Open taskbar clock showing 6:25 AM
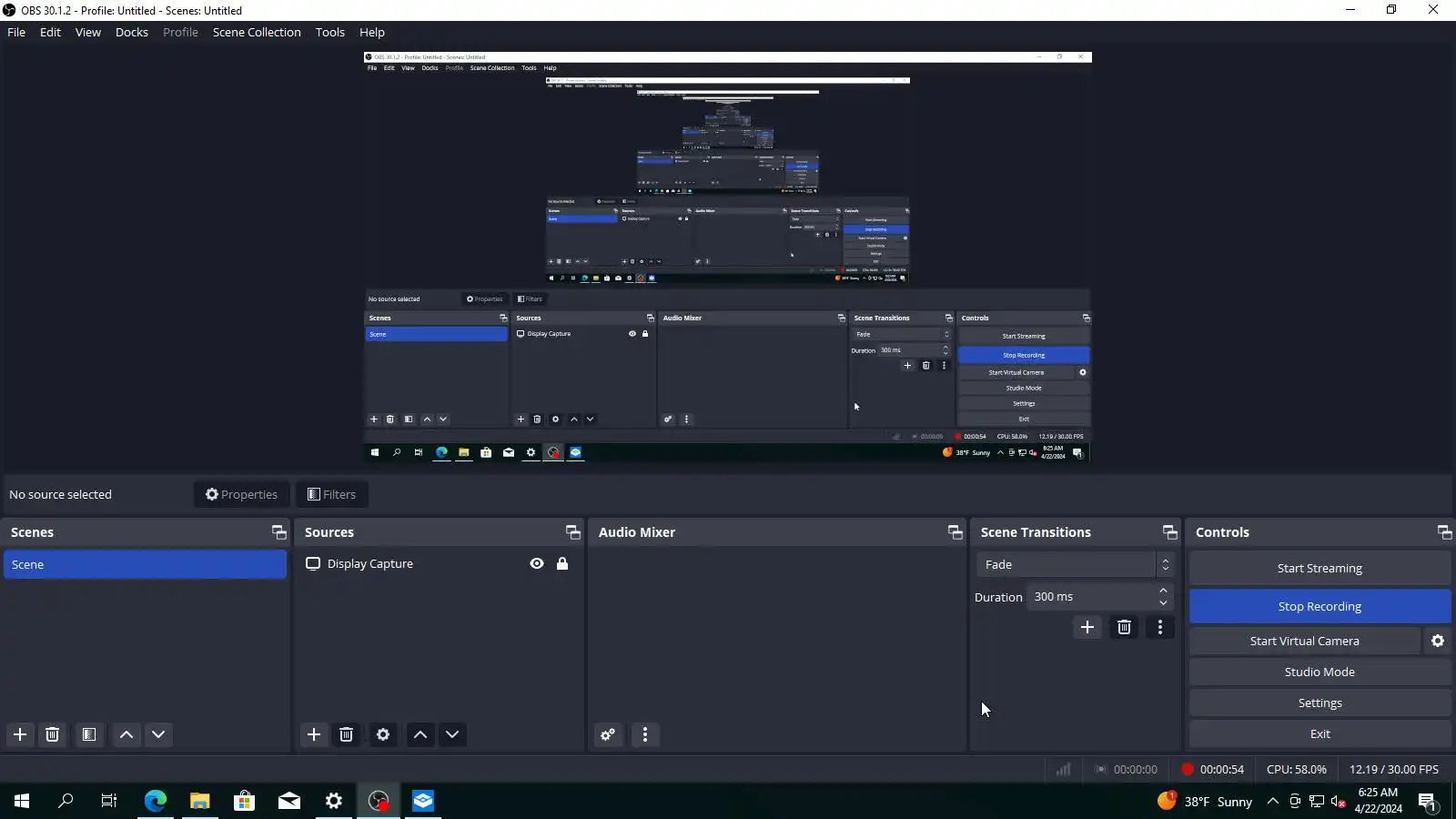The width and height of the screenshot is (1456, 819). pyautogui.click(x=1378, y=801)
